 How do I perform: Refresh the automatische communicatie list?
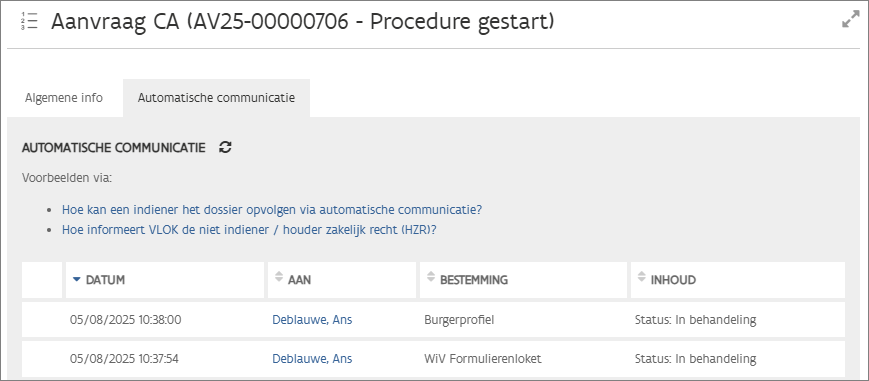(225, 148)
